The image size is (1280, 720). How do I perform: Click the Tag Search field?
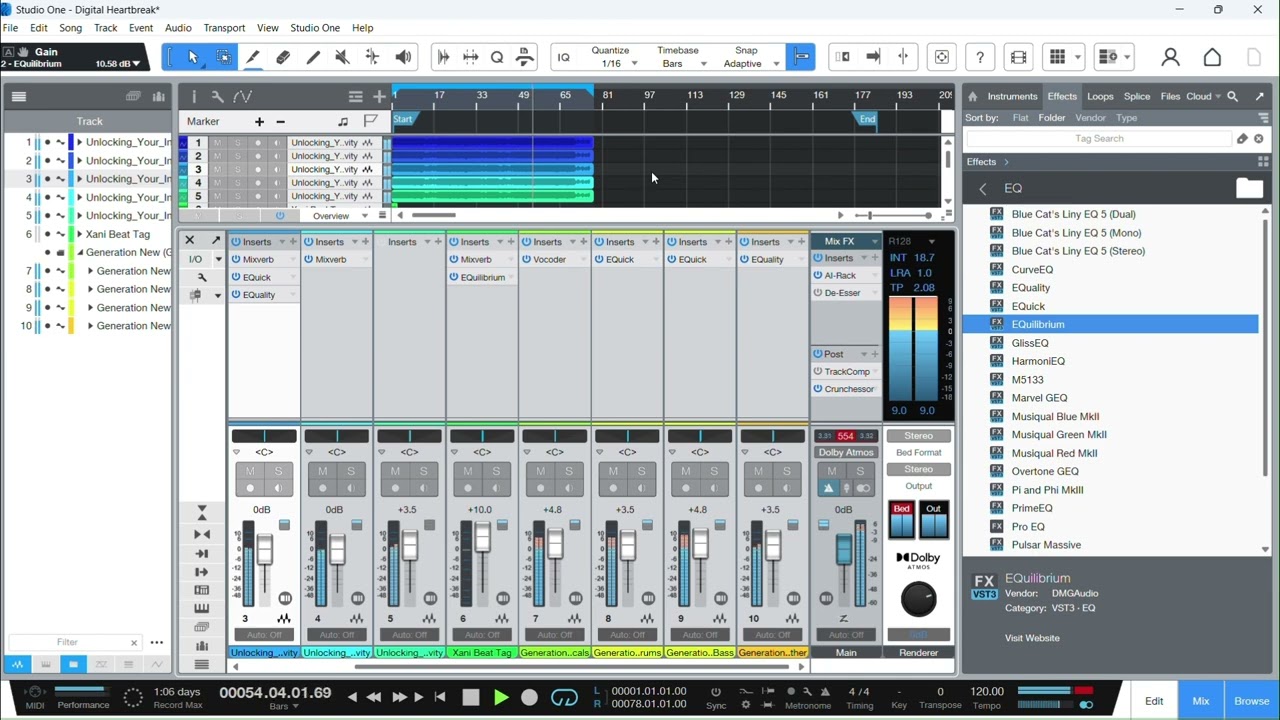(x=1100, y=139)
